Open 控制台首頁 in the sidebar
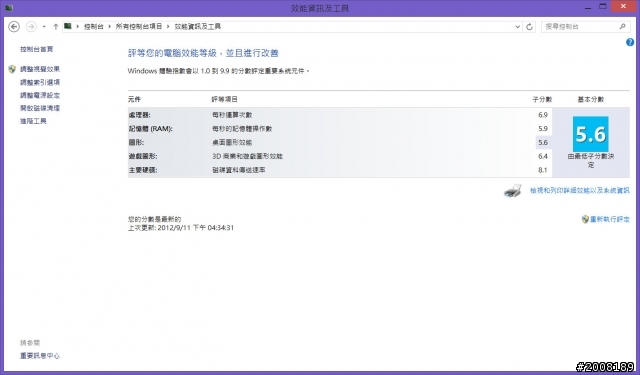This screenshot has width=640, height=375. pos(37,49)
